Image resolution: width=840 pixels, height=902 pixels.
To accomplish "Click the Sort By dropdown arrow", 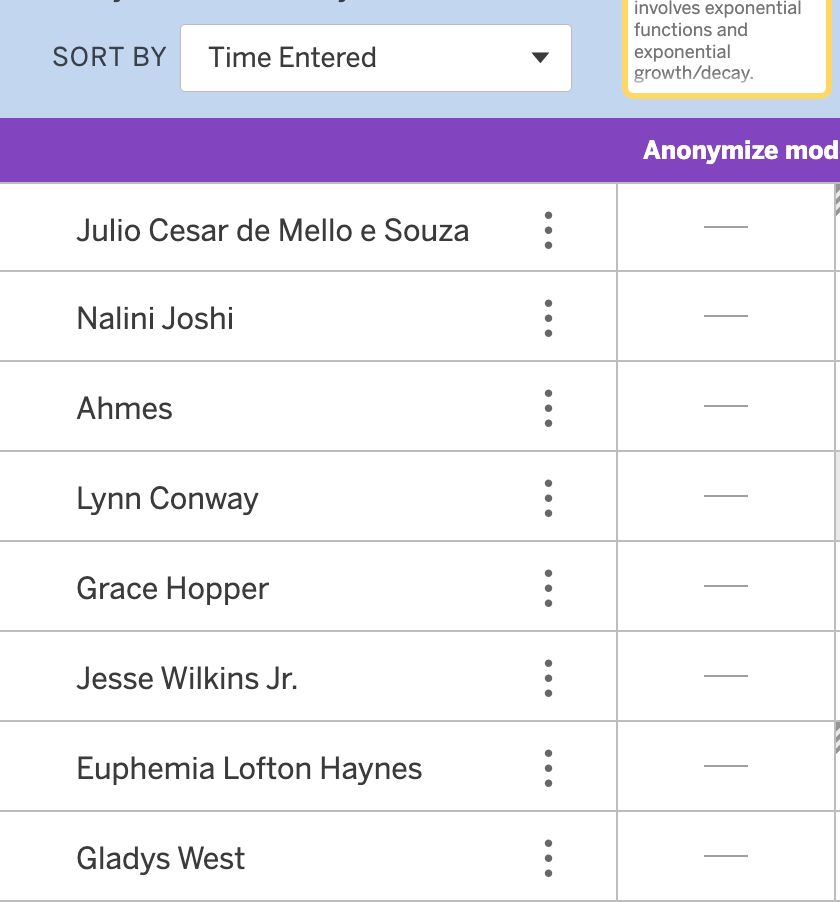I will tap(540, 58).
